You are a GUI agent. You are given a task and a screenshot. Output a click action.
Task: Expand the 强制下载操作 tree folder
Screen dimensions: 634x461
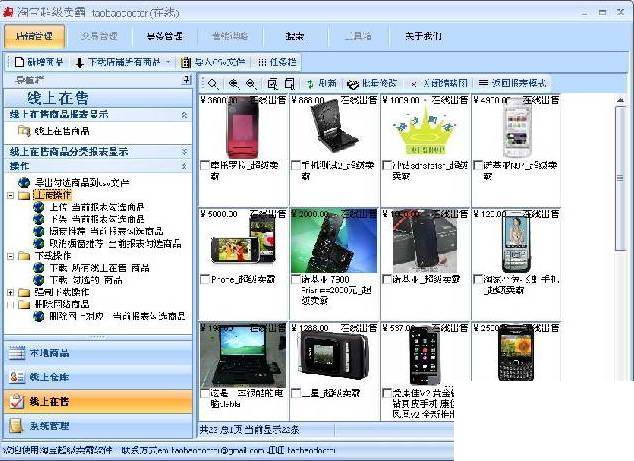click(x=11, y=292)
